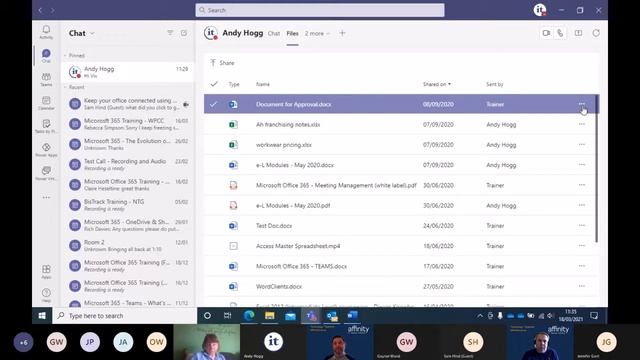Open the Chat header dropdown chevron

tap(92, 33)
